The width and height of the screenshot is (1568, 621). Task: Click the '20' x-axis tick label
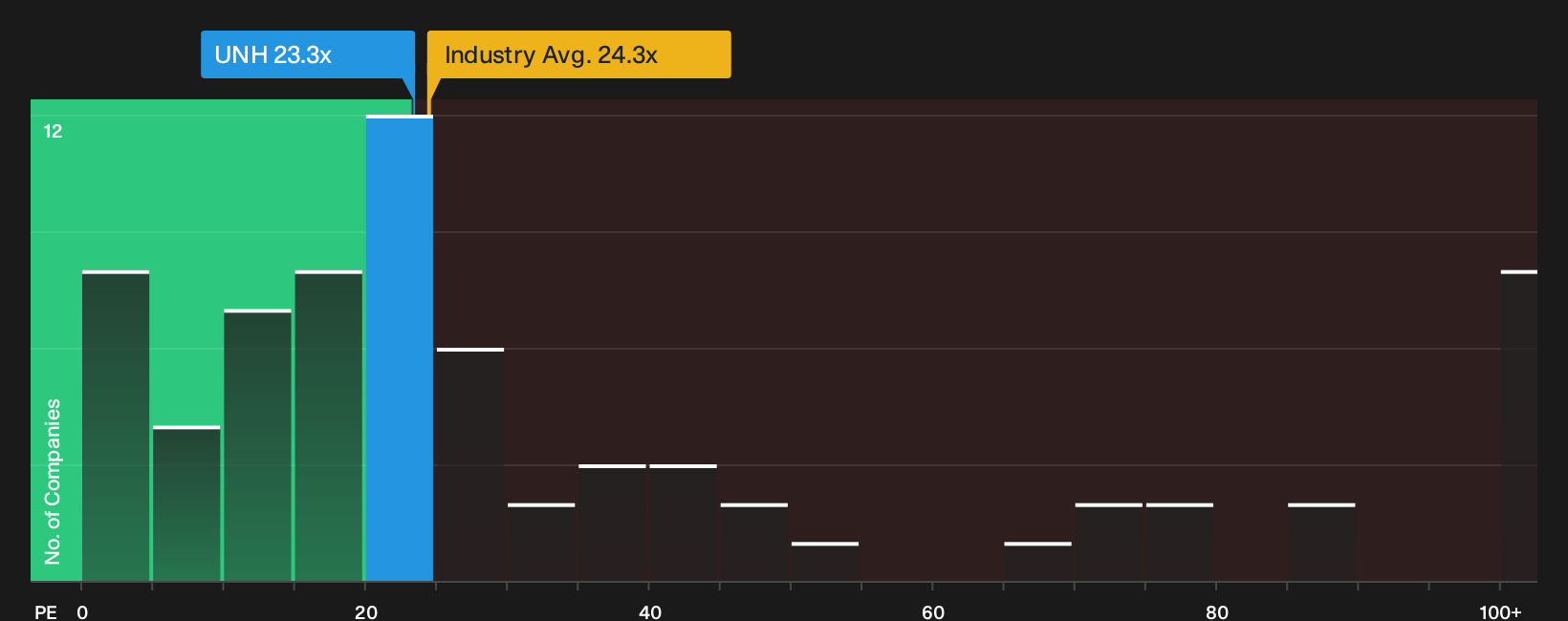pos(366,612)
